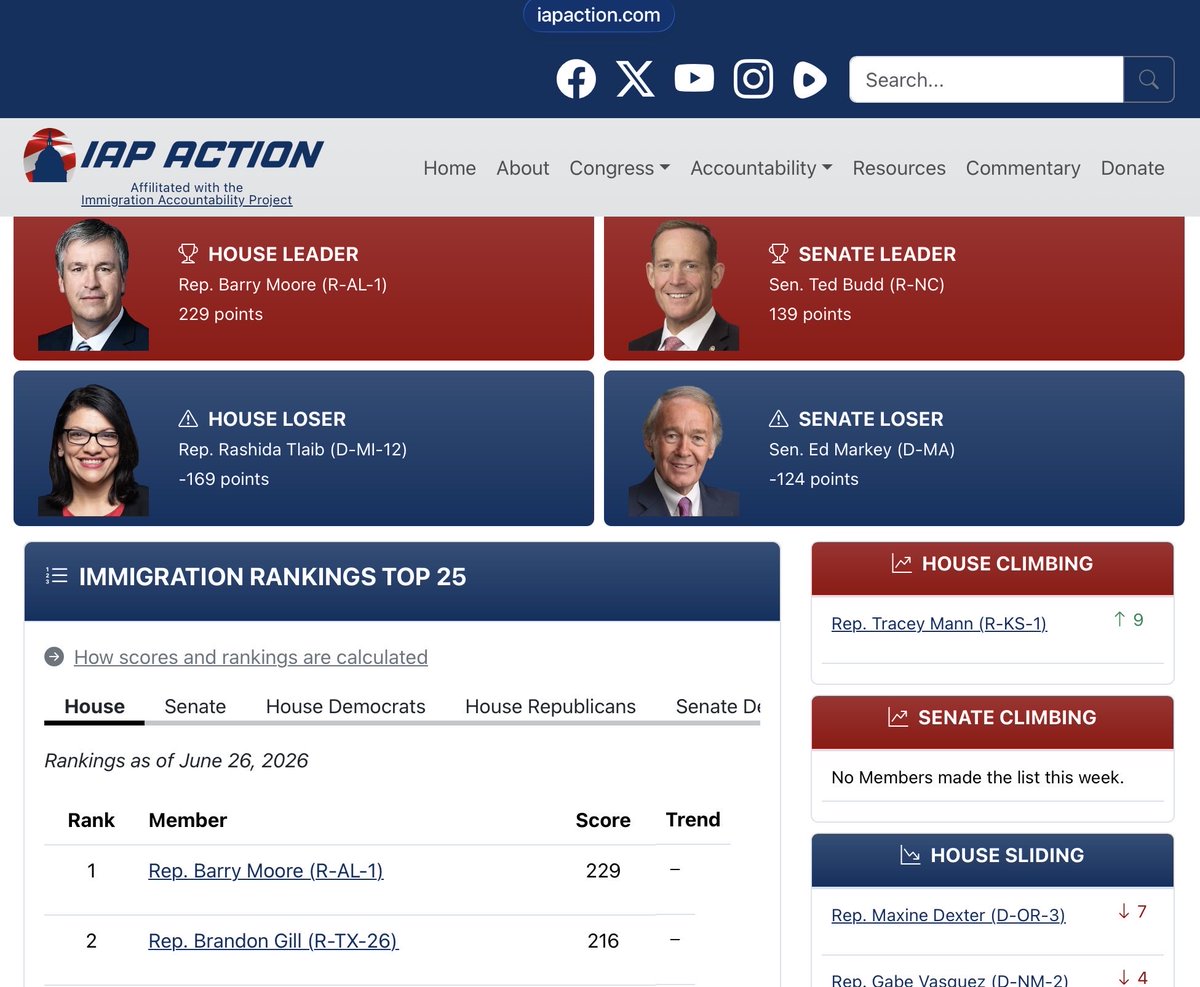Click Ted Budd's portrait photo
Viewport: 1200px width, 987px height.
pyautogui.click(x=683, y=285)
